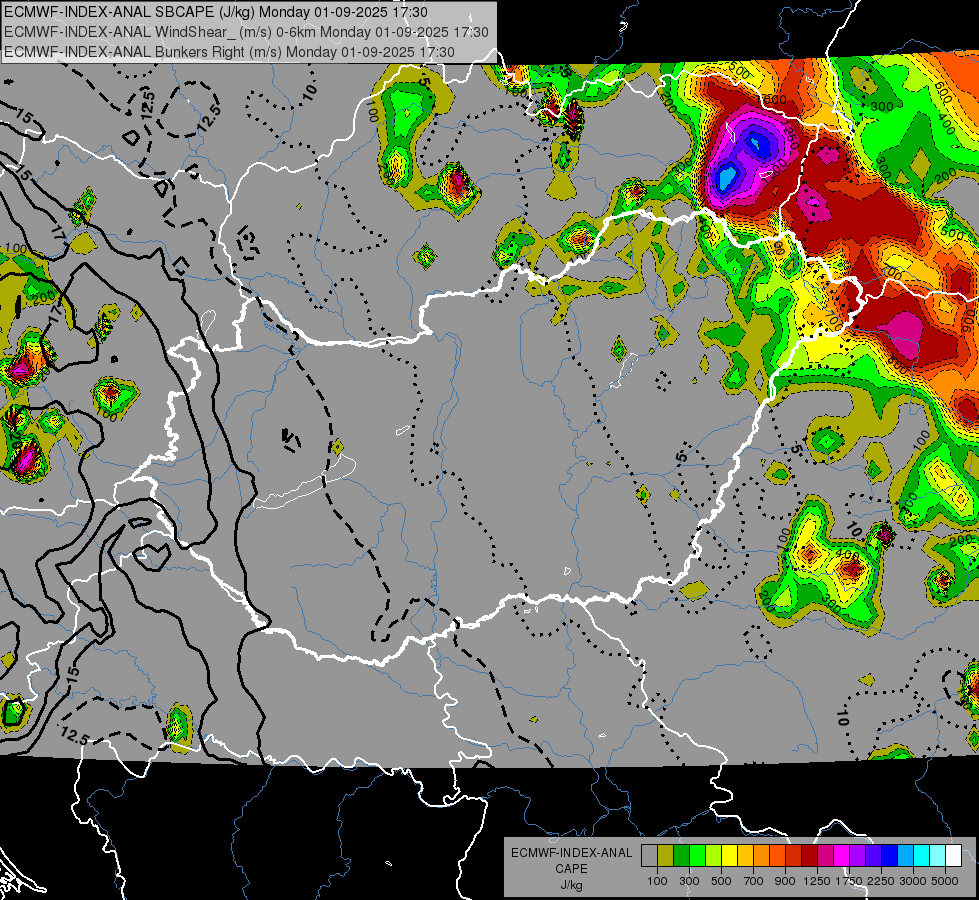Select the dark red legend swatch before 1250
Image resolution: width=979 pixels, height=900 pixels.
coord(809,856)
